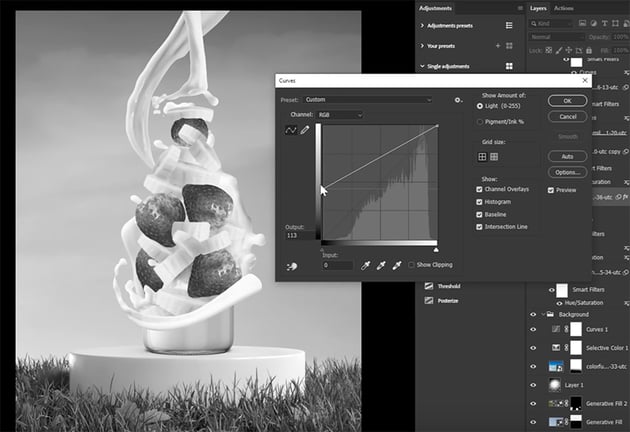Click the Threshold adjustment icon
The image size is (630, 432).
pyautogui.click(x=429, y=286)
